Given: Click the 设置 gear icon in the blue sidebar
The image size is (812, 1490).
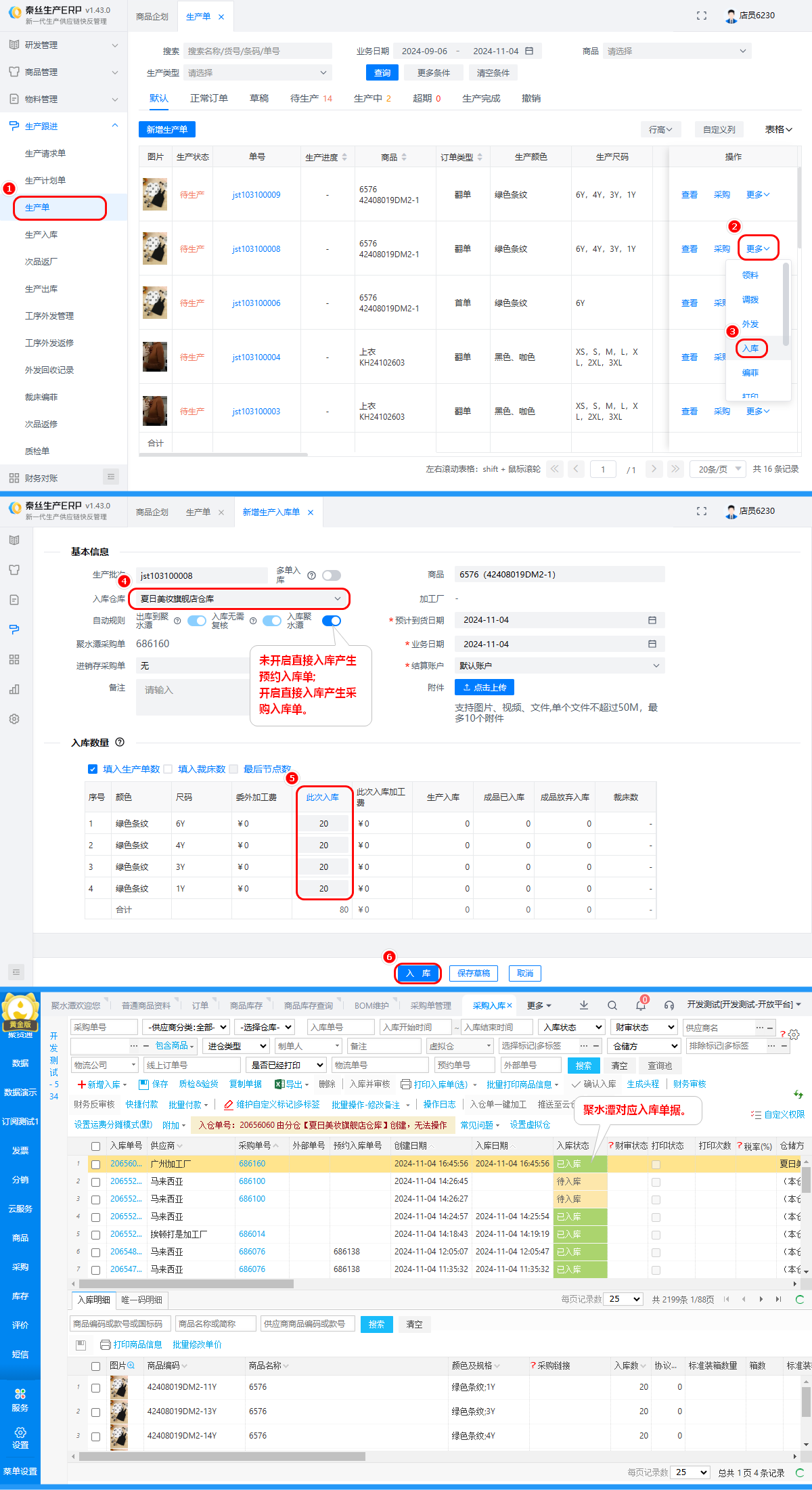Looking at the screenshot, I should pyautogui.click(x=20, y=1432).
